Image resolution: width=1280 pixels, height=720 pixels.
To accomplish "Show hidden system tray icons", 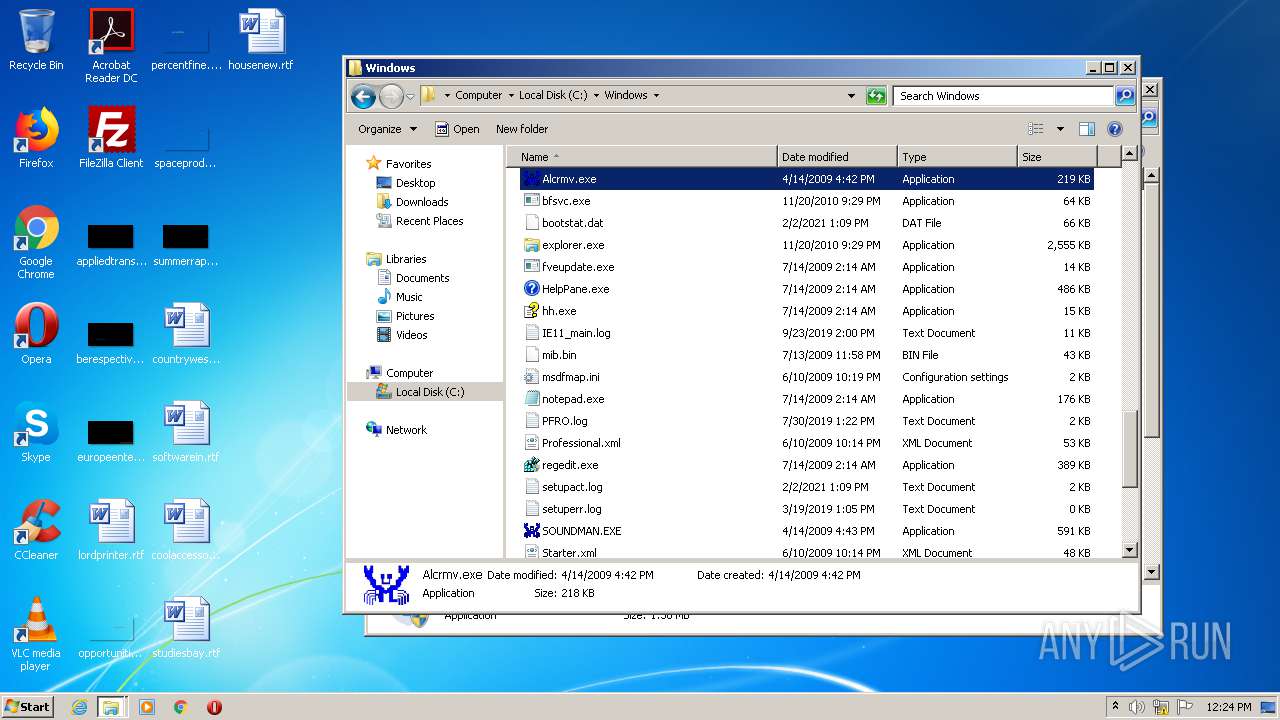I will coord(1115,707).
